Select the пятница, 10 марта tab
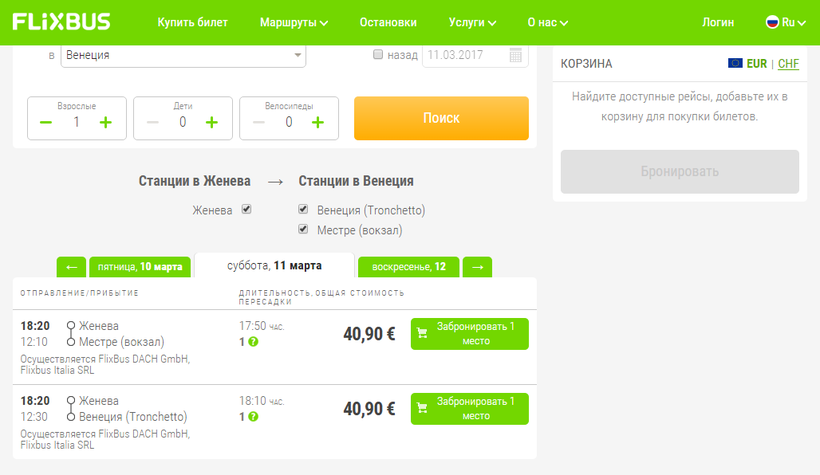This screenshot has width=820, height=475. [x=139, y=267]
